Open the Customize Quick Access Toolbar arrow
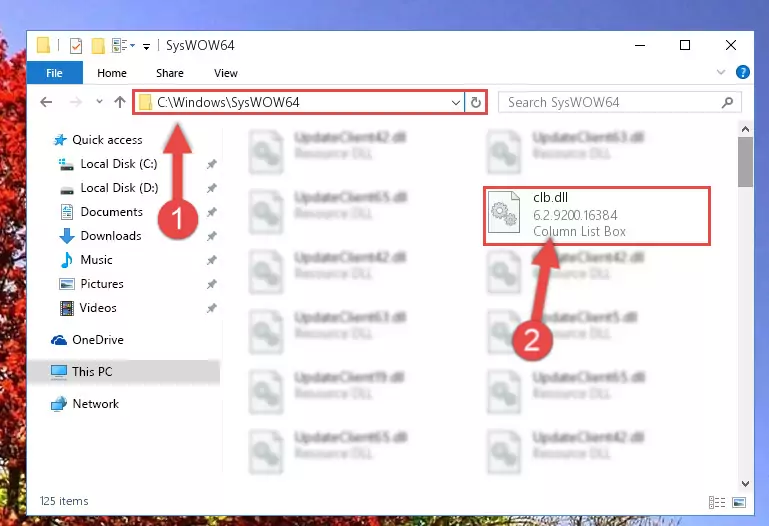Image resolution: width=769 pixels, height=526 pixels. point(146,47)
